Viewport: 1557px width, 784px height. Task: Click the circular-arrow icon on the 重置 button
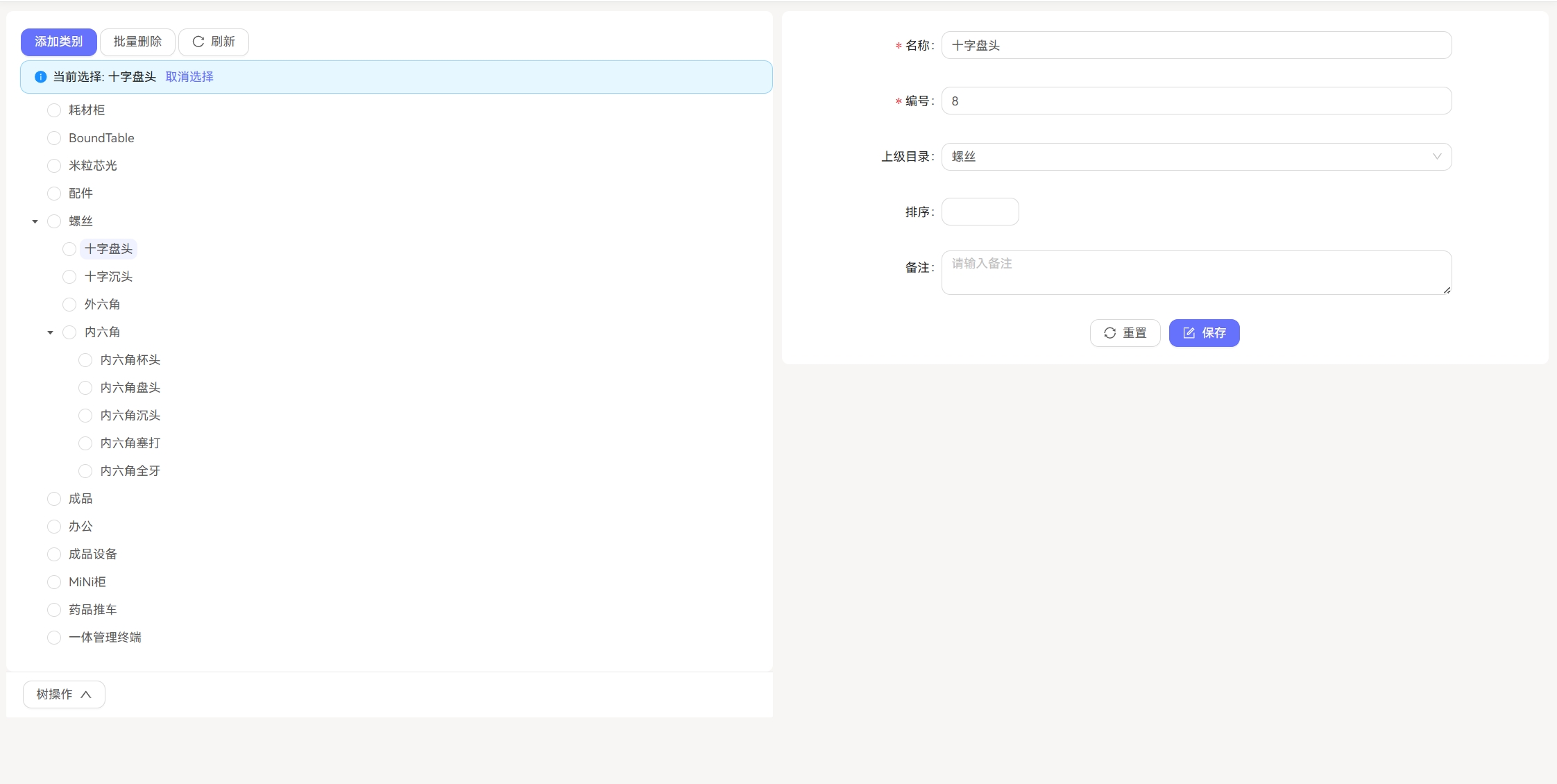1111,332
